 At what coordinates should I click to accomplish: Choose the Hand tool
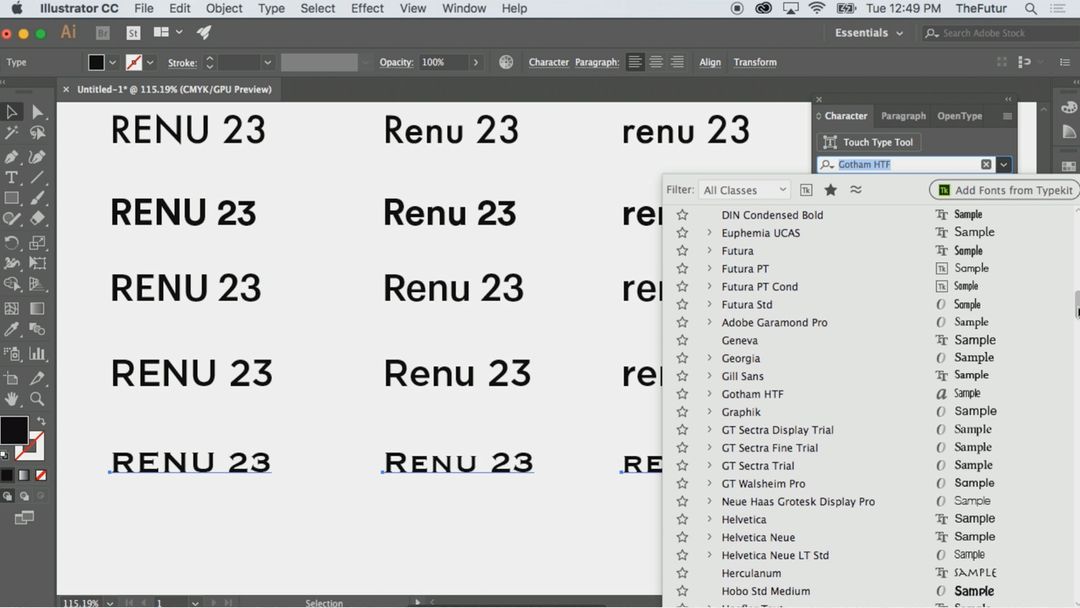(x=12, y=399)
